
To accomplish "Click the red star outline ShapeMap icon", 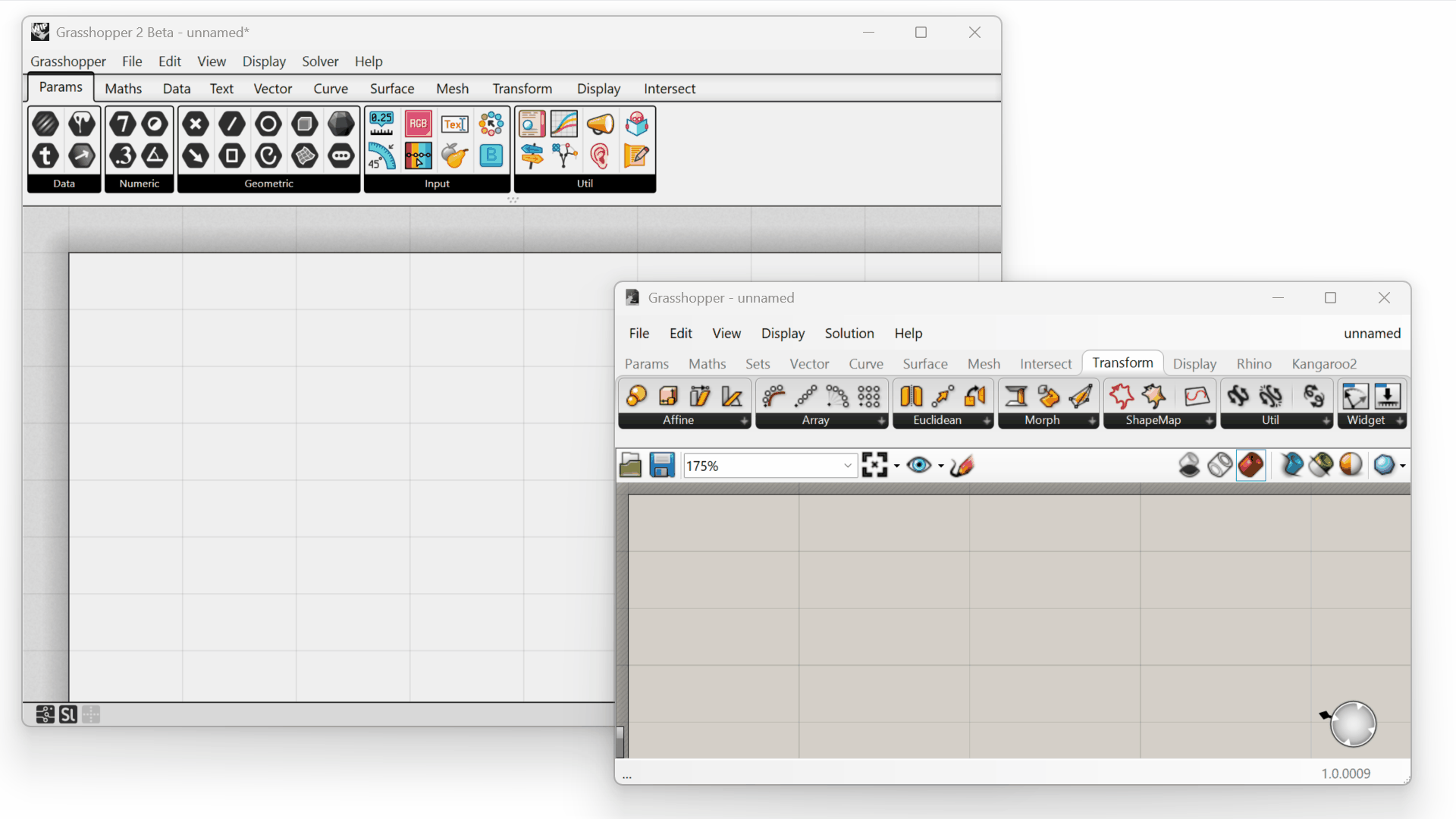I will point(1122,396).
